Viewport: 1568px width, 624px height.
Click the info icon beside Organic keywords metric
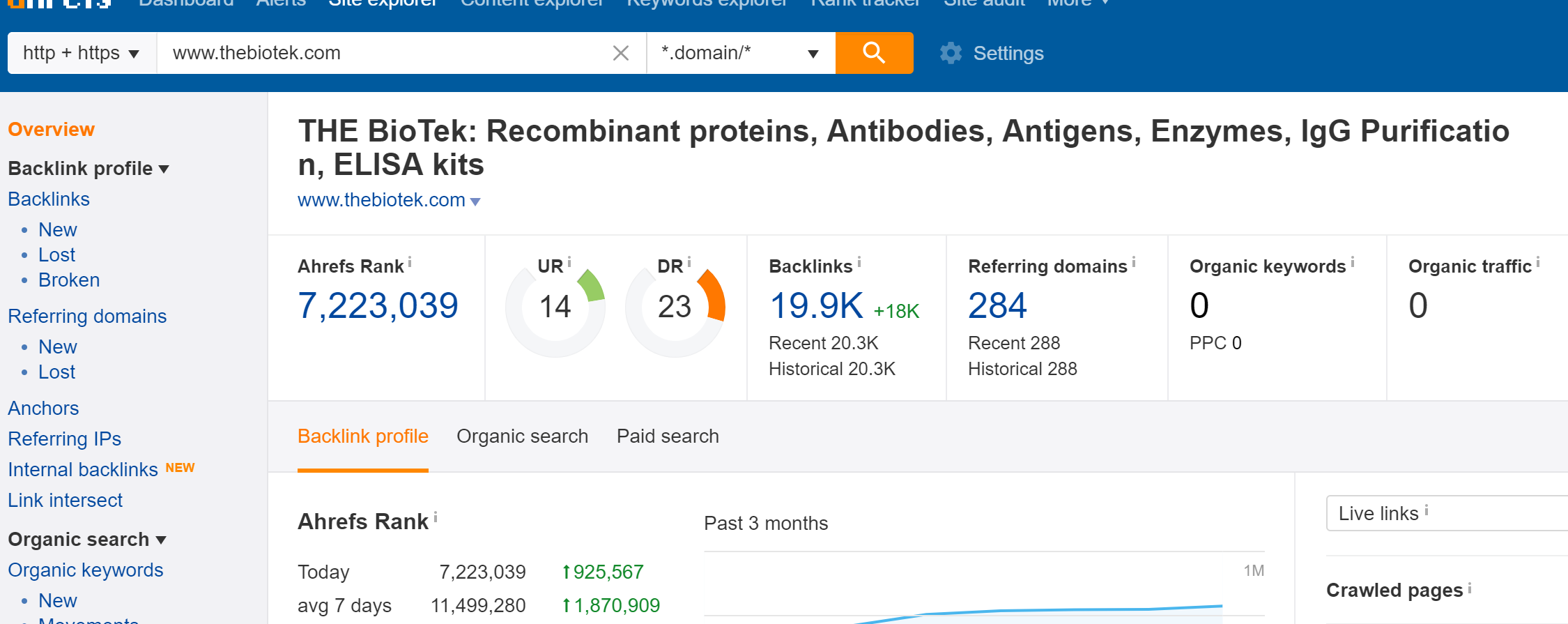pos(1353,262)
